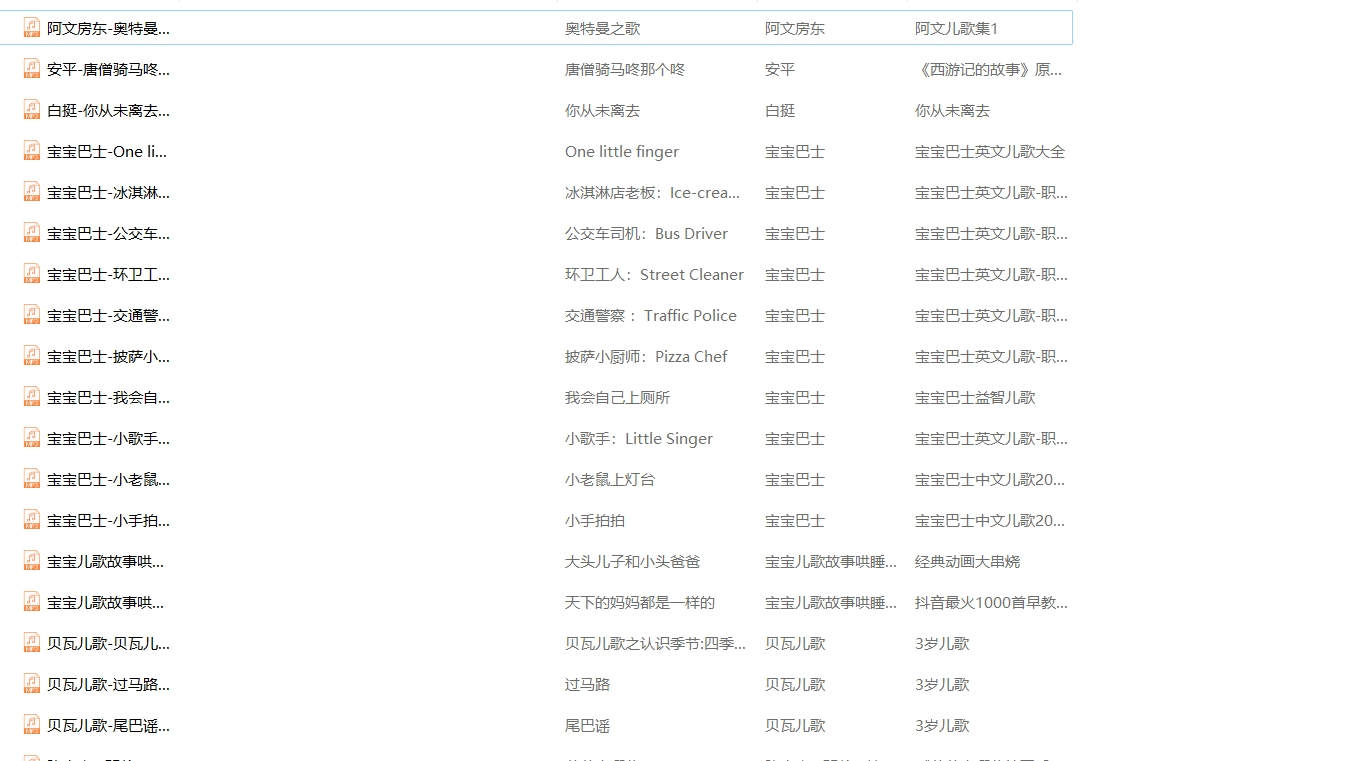Select the audio icon for 贝瓦儿歌-尾巴谣
The height and width of the screenshot is (761, 1345).
click(32, 725)
